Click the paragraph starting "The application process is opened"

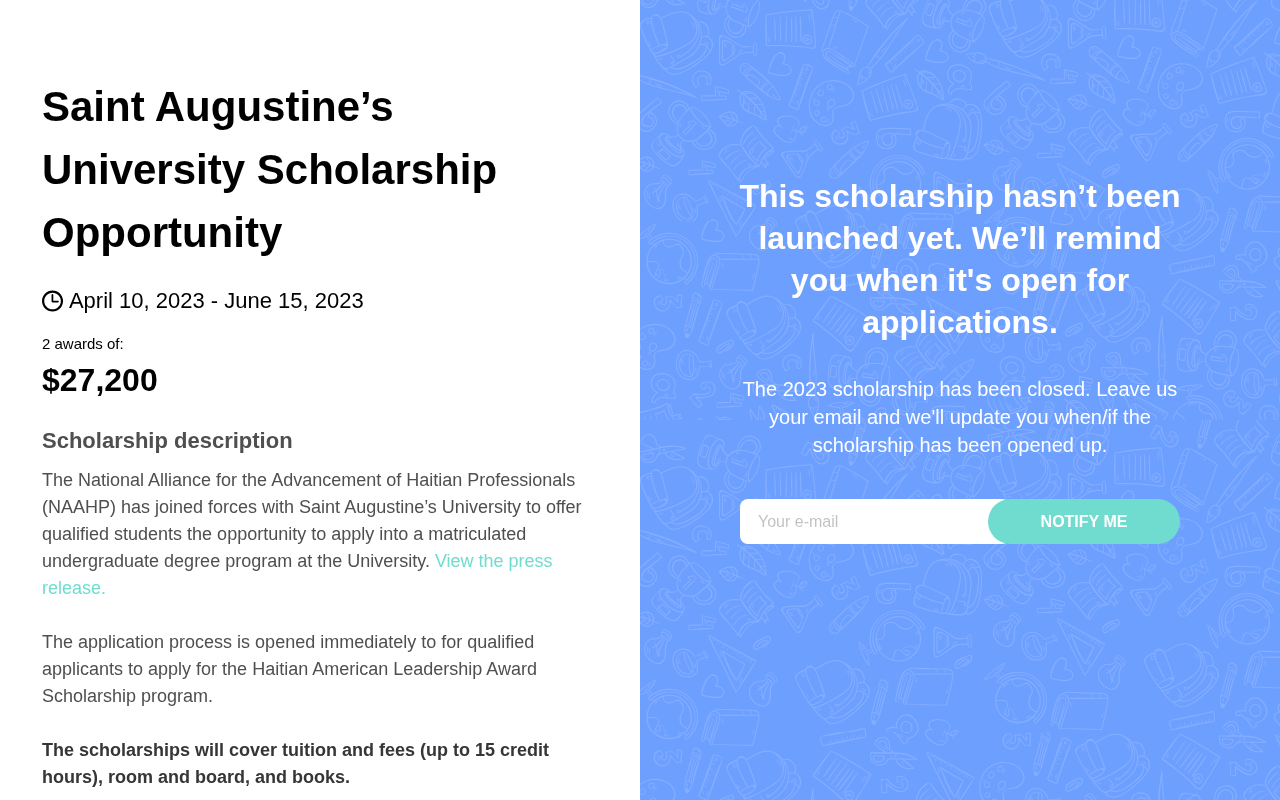(290, 669)
